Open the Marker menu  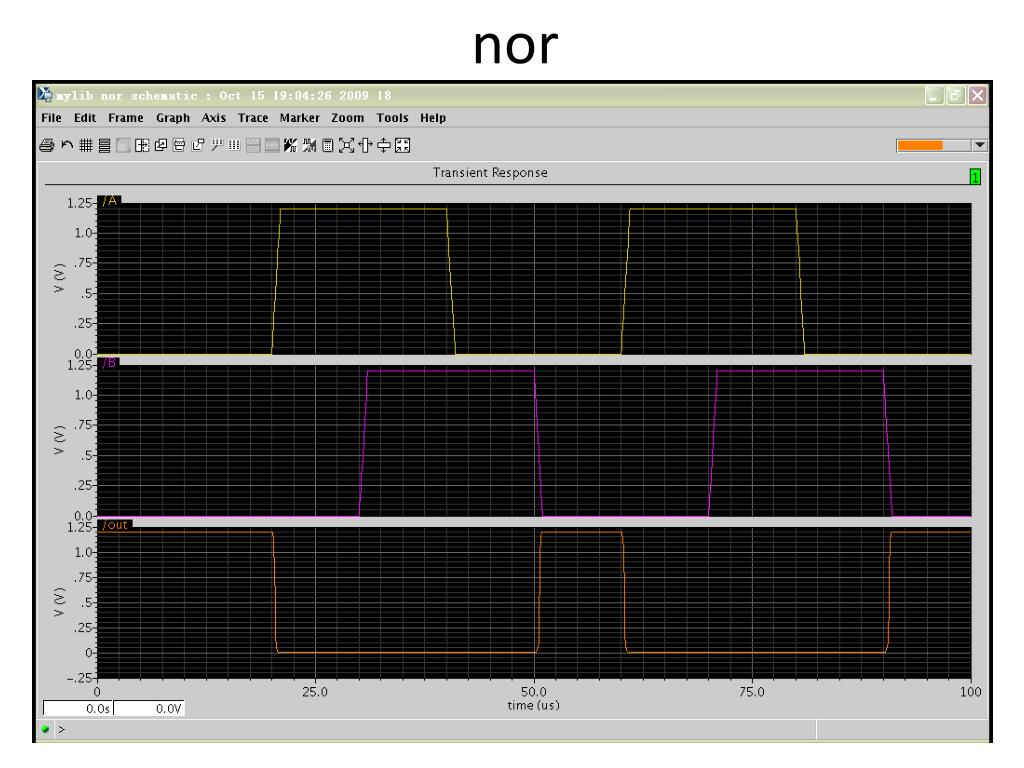point(300,118)
